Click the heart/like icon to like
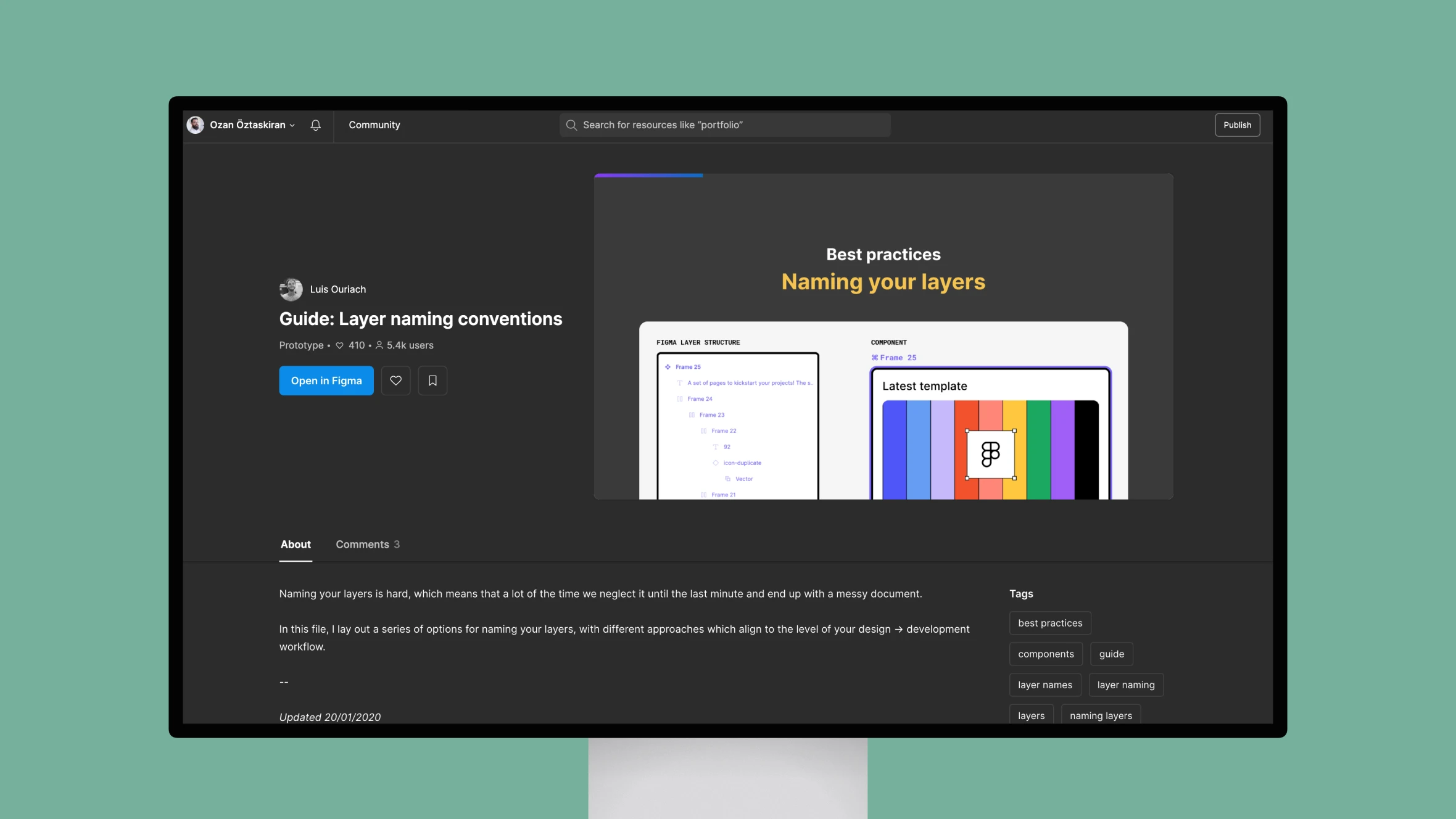 click(x=395, y=380)
